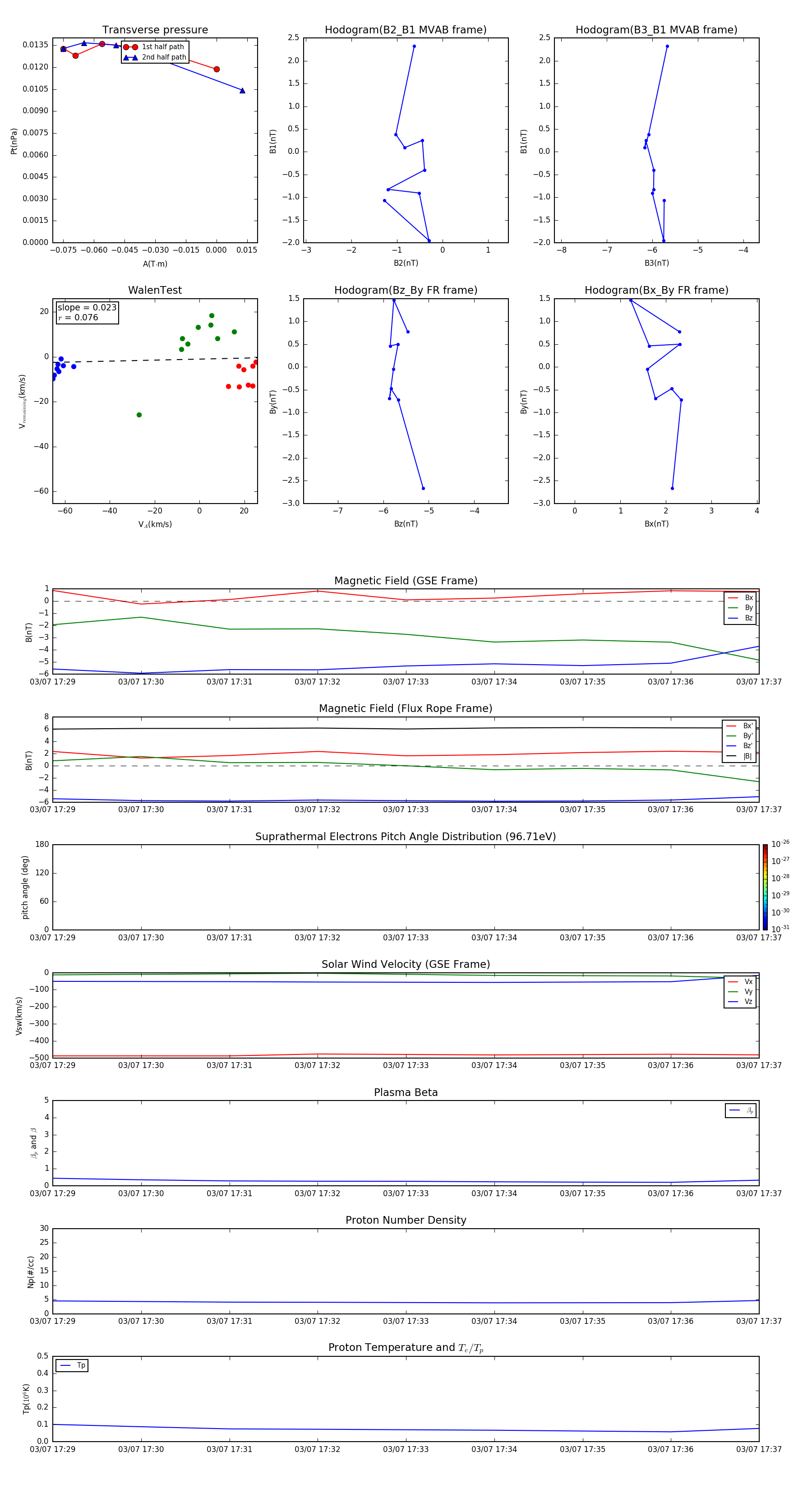
Task: Click the "V_remaining(km/s)" y-axis label
Action: [23, 401]
